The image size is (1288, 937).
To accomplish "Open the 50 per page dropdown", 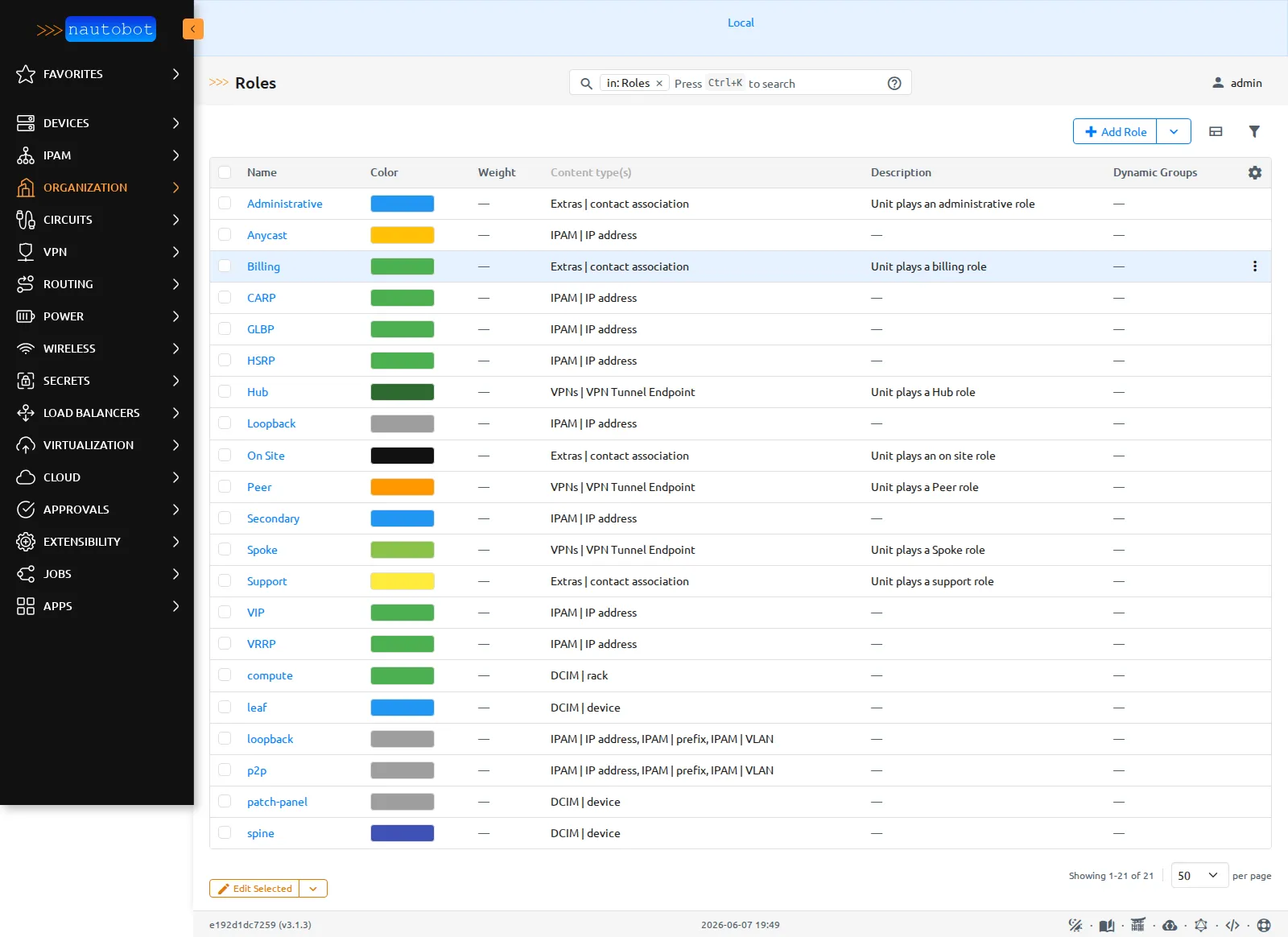I will [1199, 876].
